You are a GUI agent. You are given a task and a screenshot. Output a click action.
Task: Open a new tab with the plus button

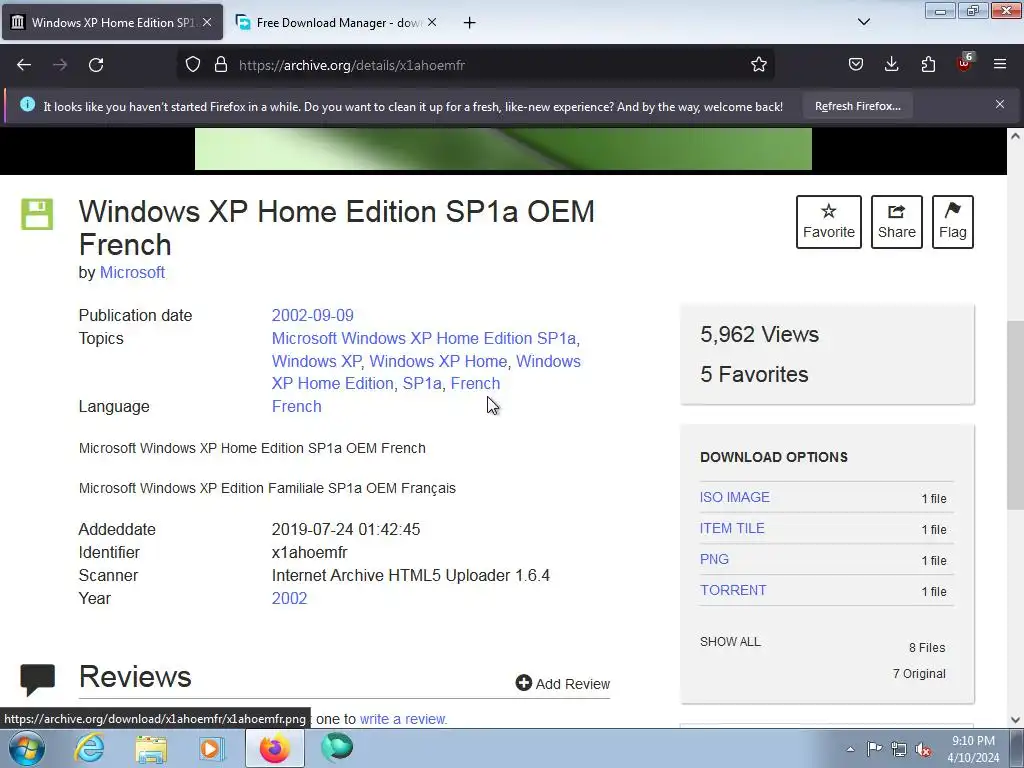click(470, 23)
